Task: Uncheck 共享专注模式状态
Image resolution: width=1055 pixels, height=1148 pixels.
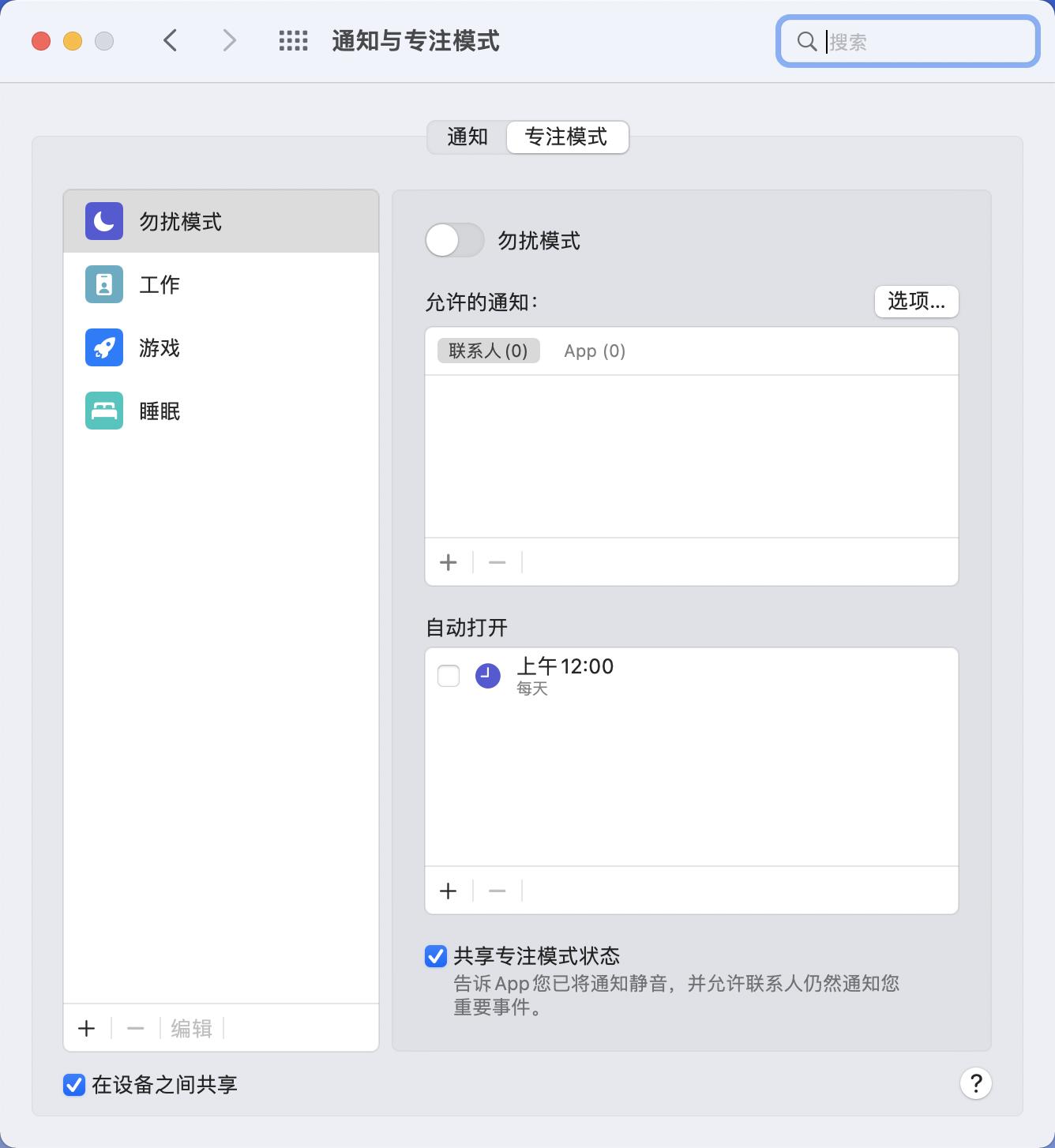Action: click(434, 956)
